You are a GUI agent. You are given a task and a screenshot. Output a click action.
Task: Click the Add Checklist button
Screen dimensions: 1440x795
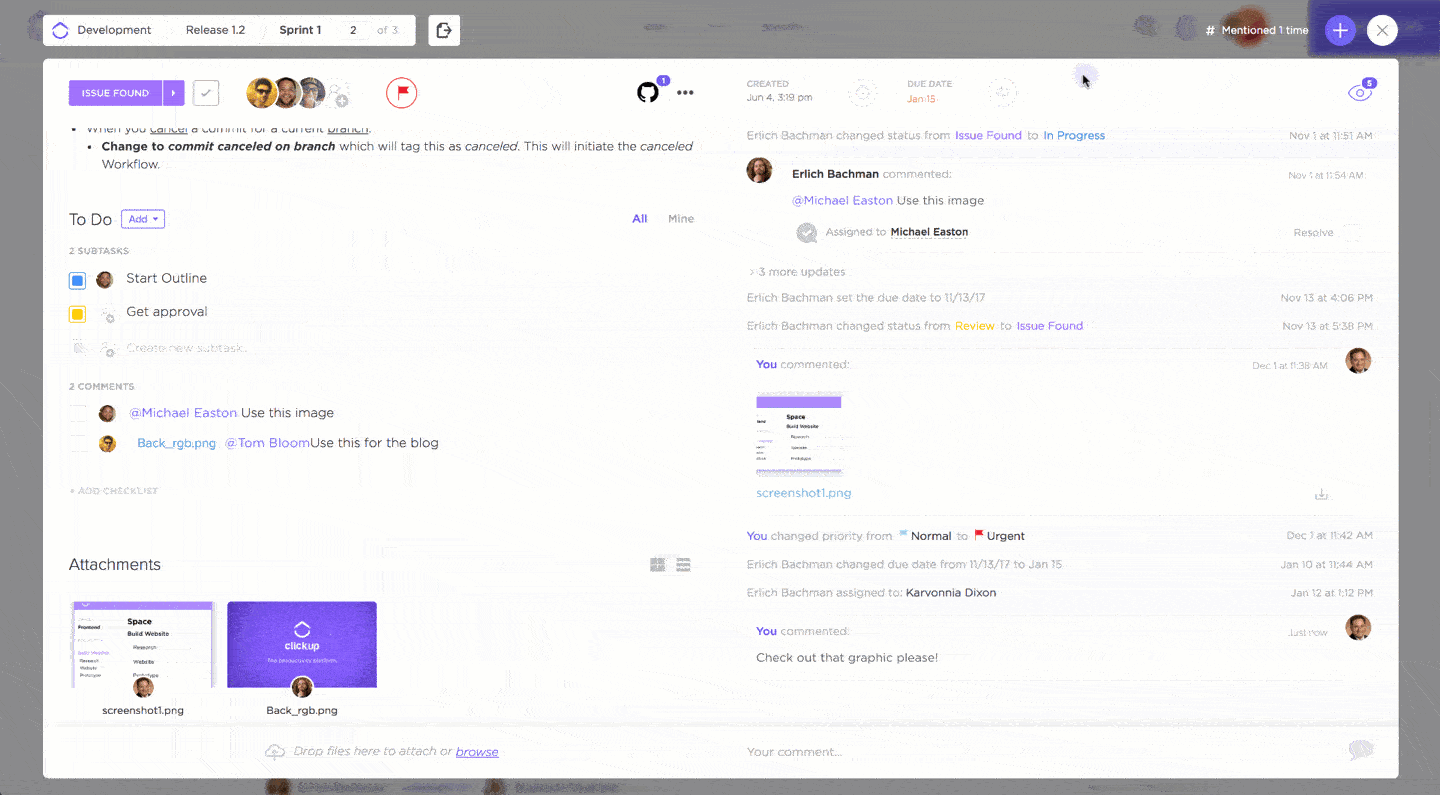tap(114, 491)
